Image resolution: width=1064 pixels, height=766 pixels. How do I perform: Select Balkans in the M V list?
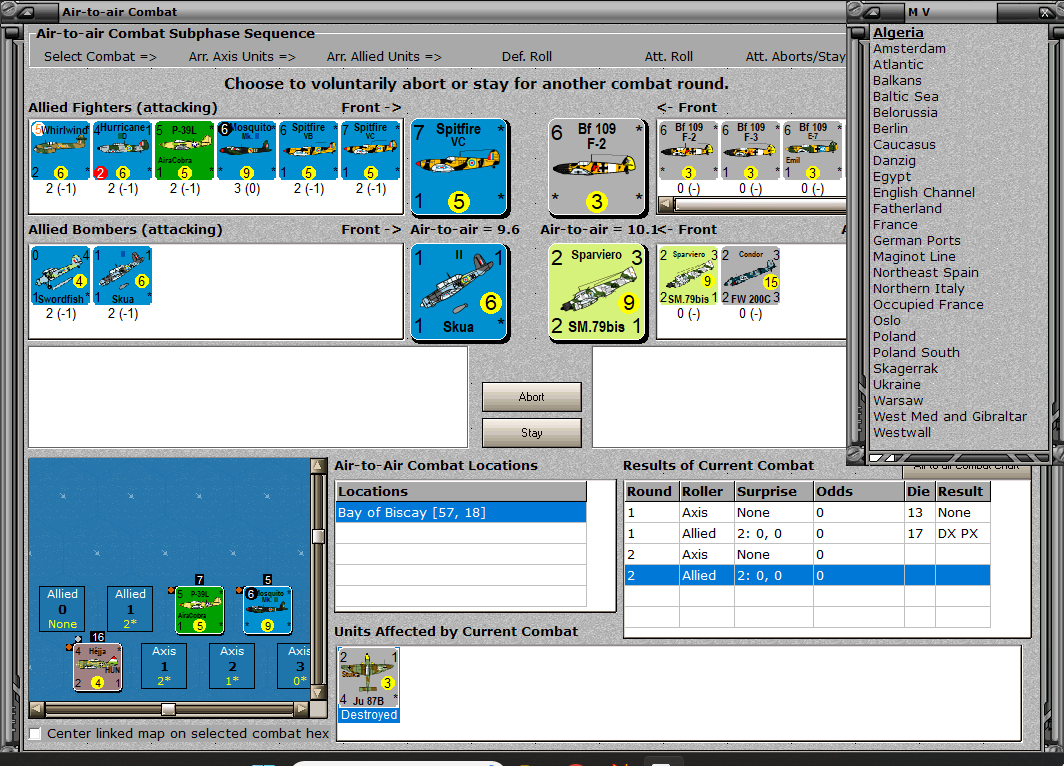point(897,80)
